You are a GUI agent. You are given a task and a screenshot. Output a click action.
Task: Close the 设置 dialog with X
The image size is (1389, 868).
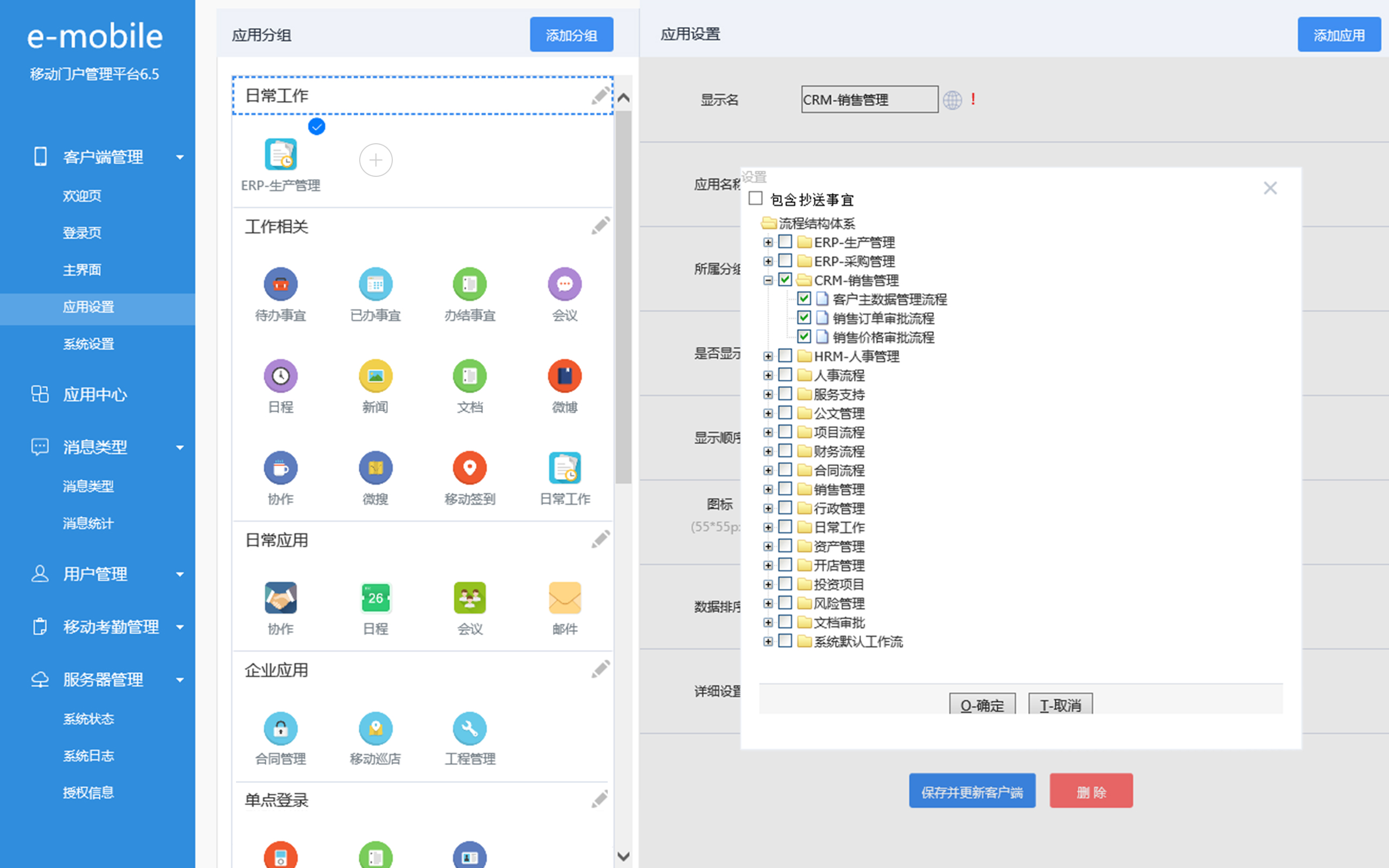1270,188
